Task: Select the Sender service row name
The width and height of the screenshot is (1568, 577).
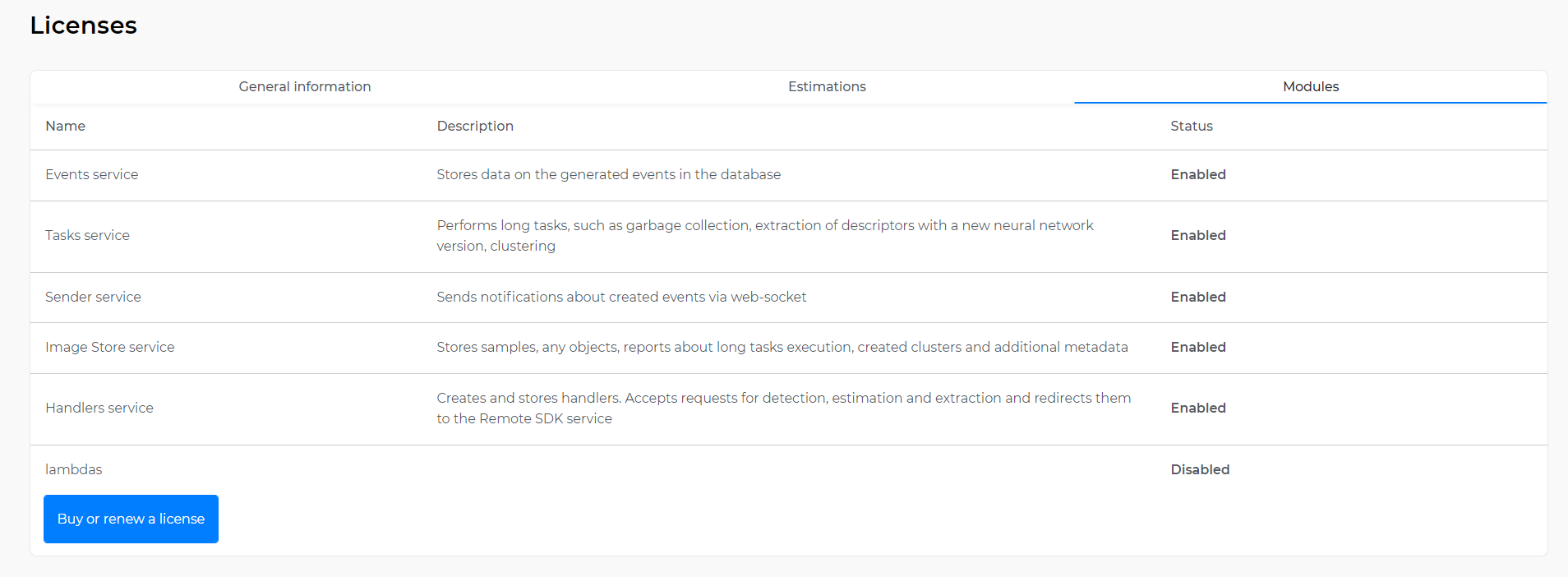Action: tap(93, 297)
